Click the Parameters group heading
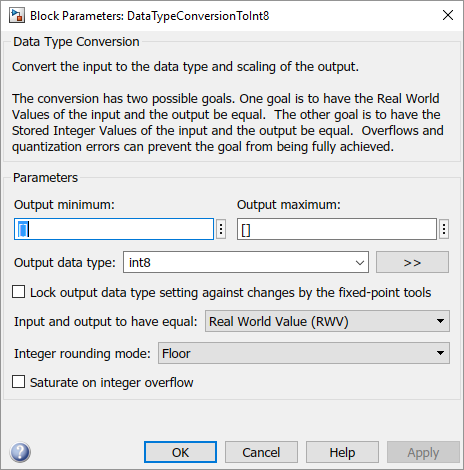This screenshot has height=470, width=464. [x=45, y=178]
